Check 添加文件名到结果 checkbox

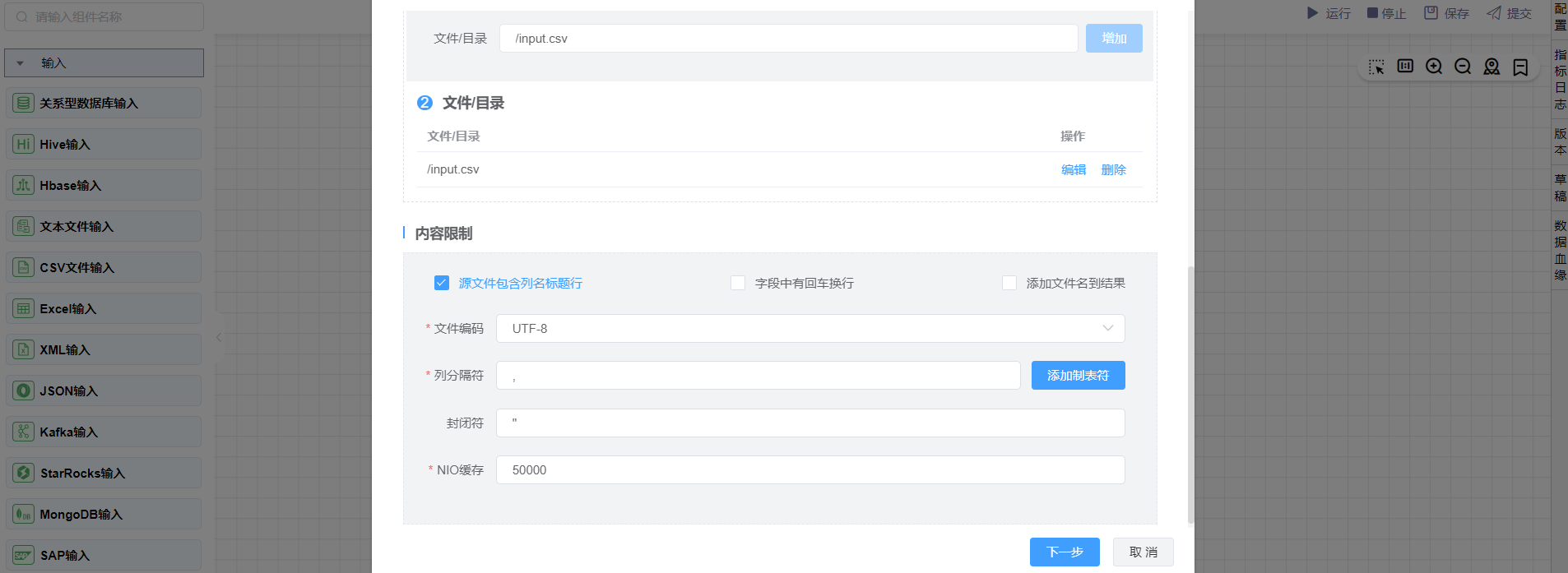tap(1009, 283)
